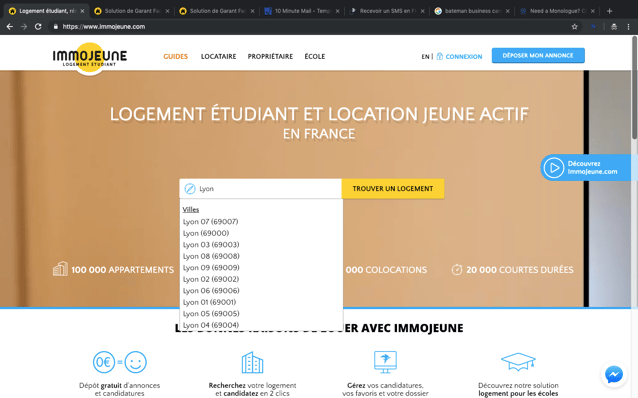The height and width of the screenshot is (398, 638).
Task: Open the CONNEXION login link
Action: (x=463, y=57)
